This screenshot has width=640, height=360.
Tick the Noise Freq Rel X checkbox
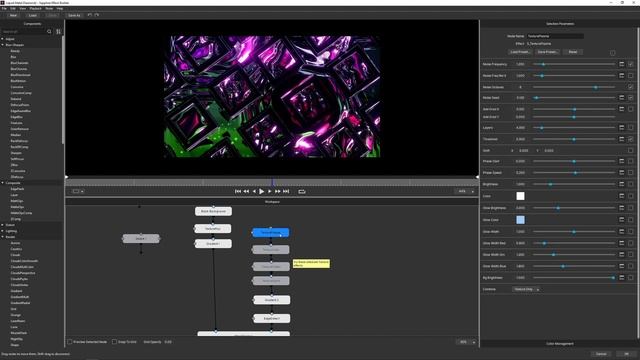tap(631, 76)
